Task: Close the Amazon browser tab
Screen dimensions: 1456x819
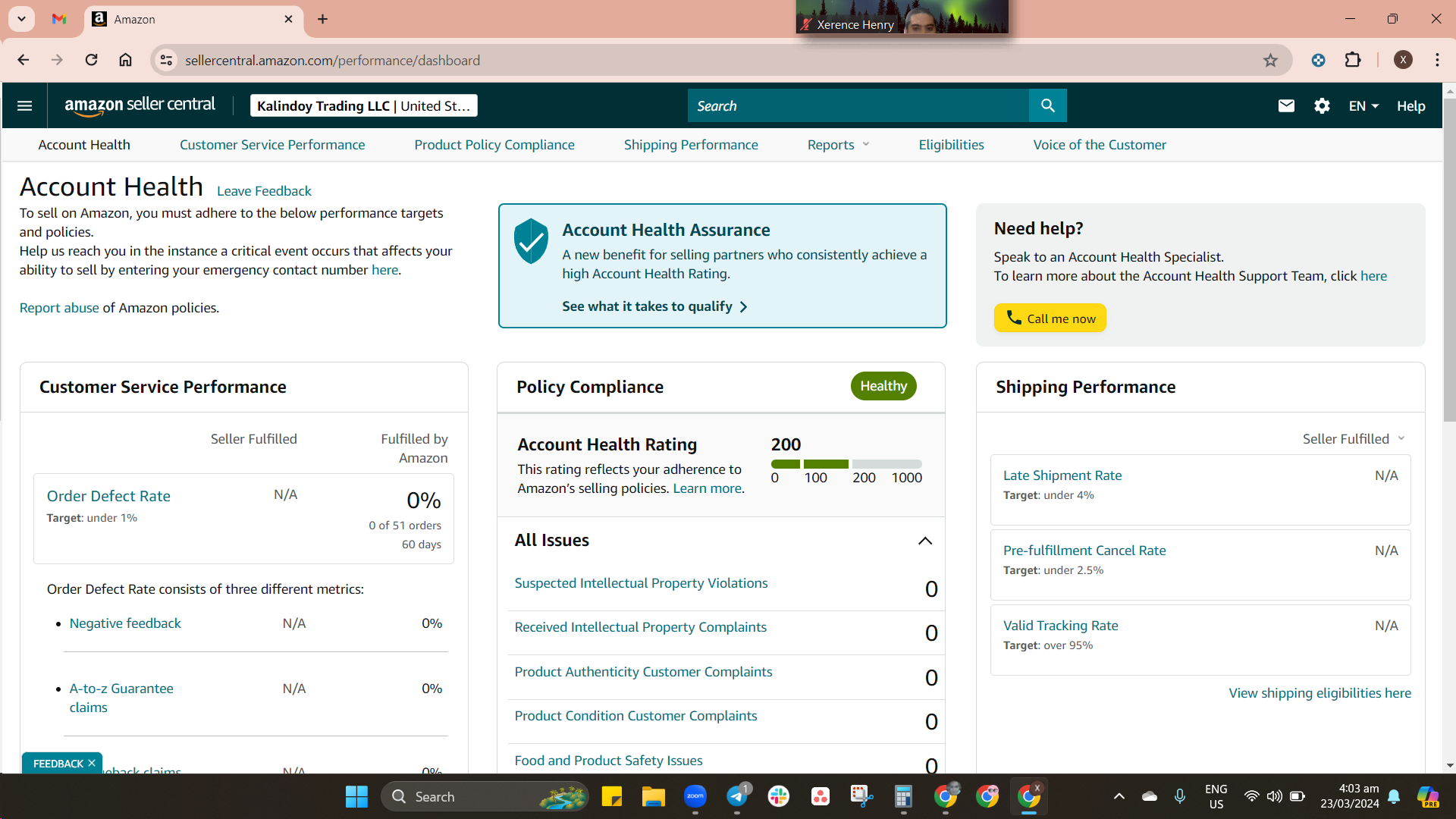Action: pyautogui.click(x=288, y=19)
